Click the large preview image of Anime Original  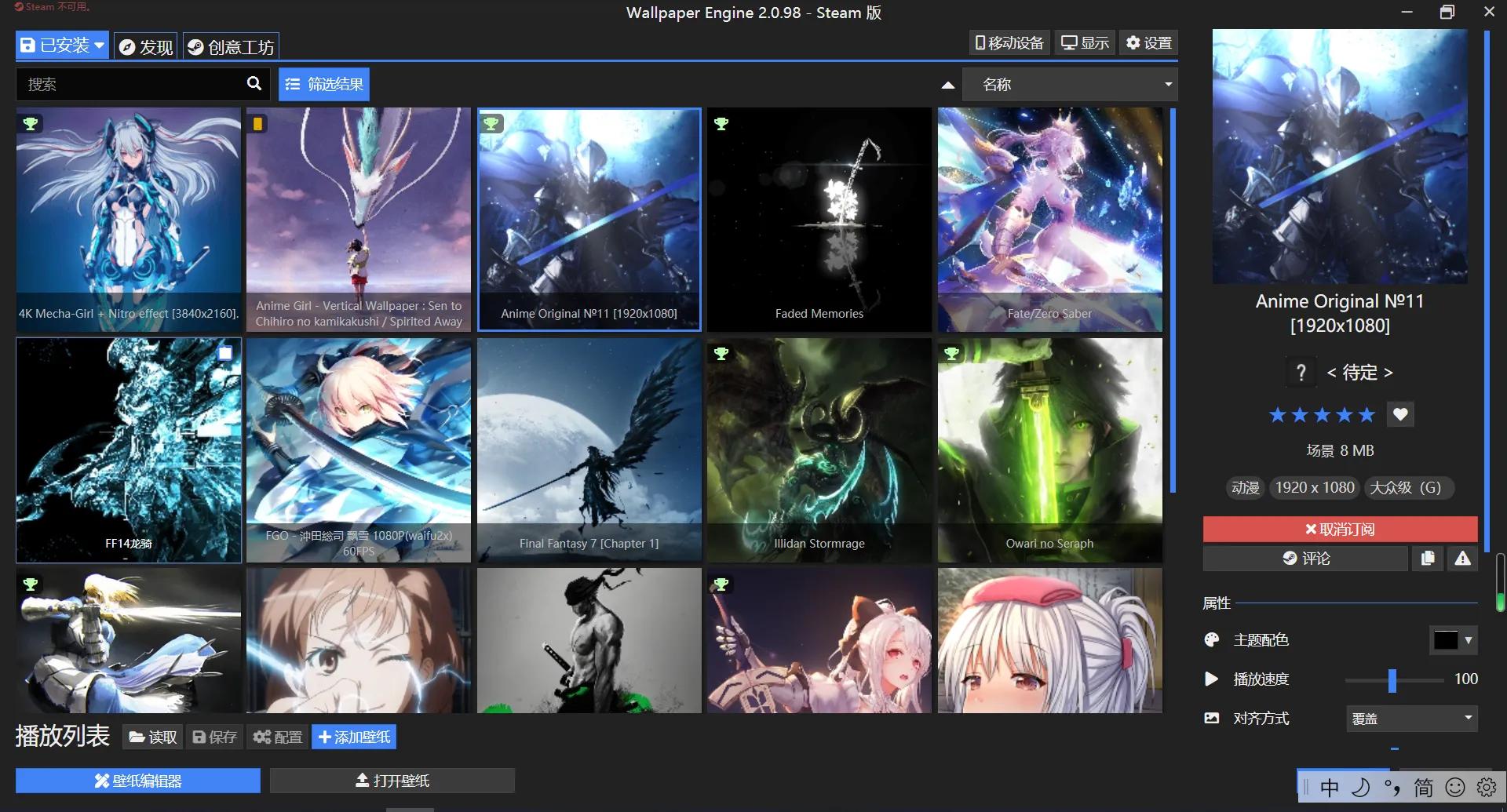[1340, 157]
